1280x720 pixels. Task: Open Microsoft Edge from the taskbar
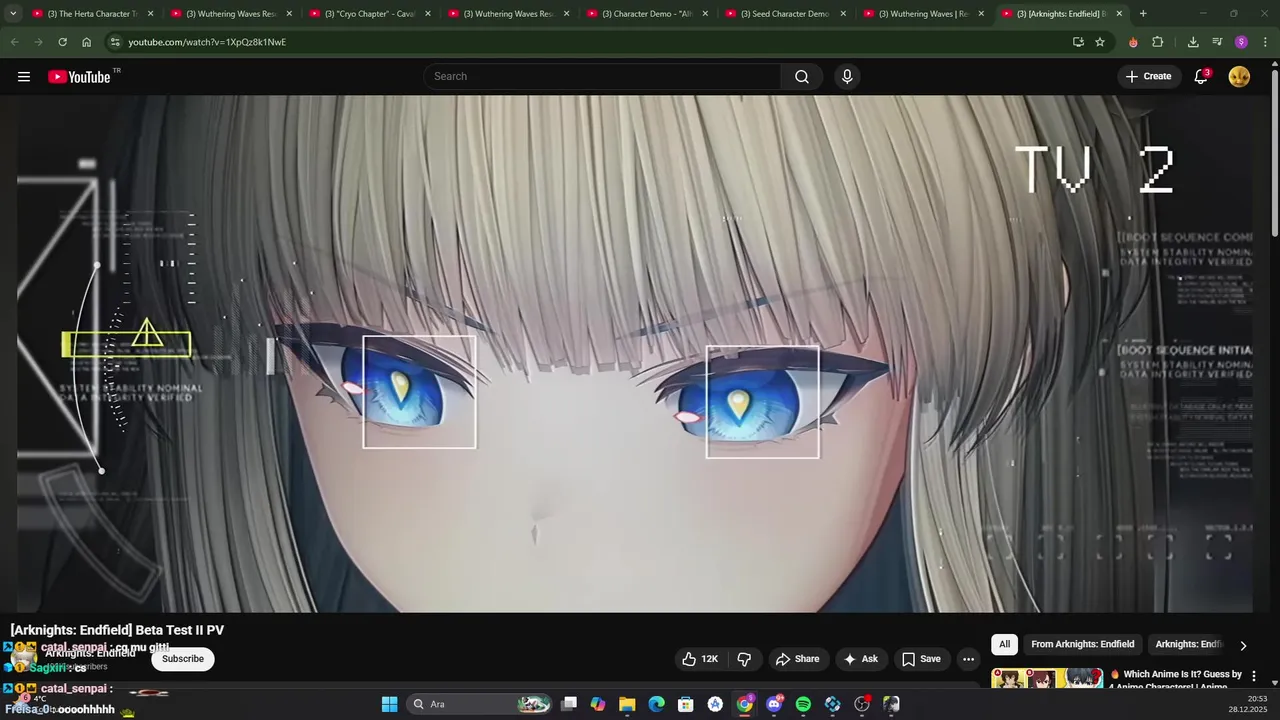pyautogui.click(x=656, y=704)
